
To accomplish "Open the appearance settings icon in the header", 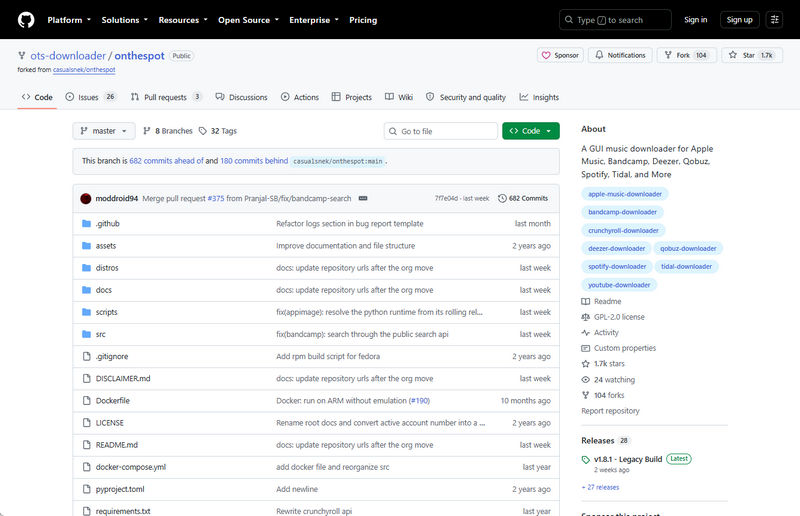I will (x=774, y=20).
